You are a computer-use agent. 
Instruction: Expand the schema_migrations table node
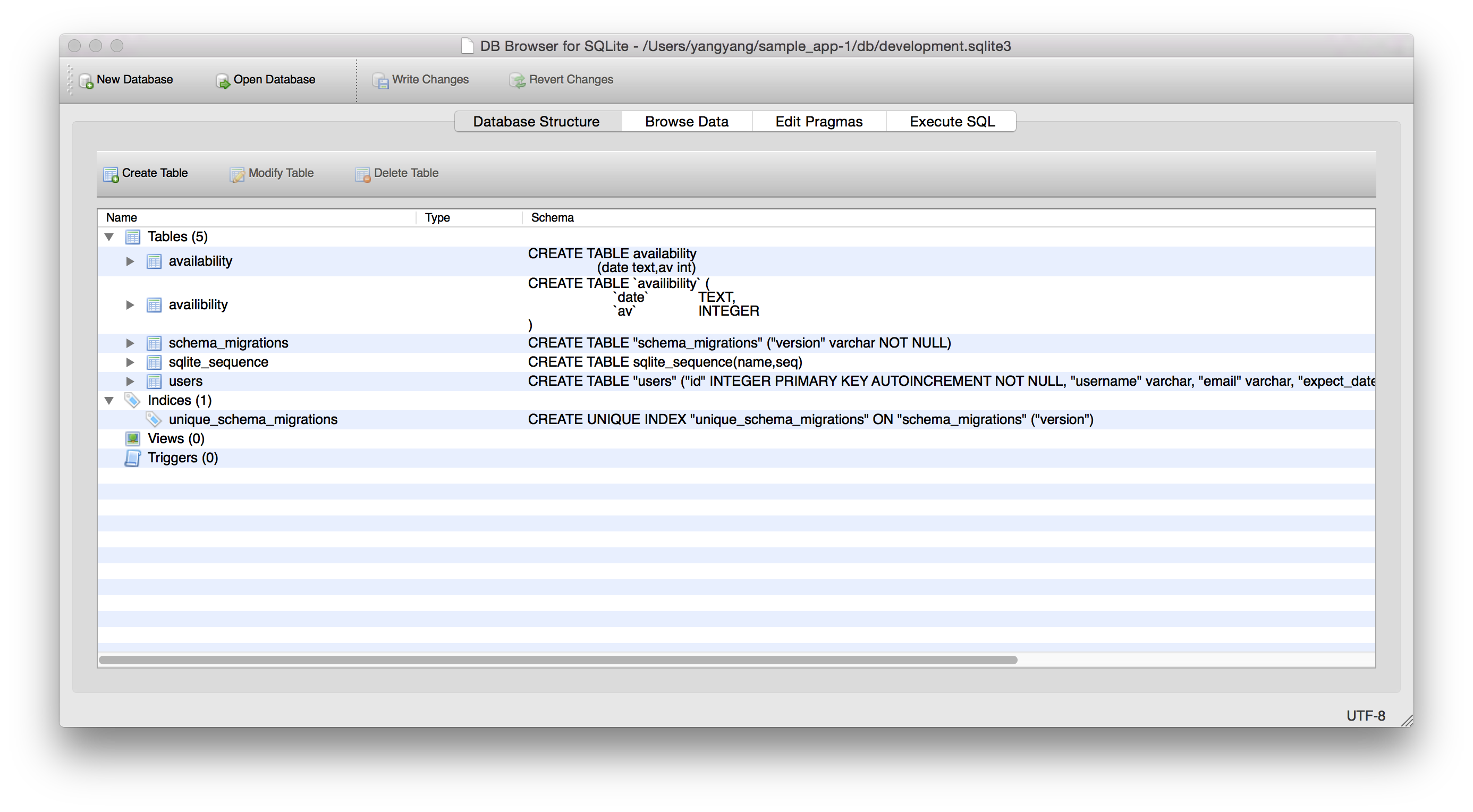tap(130, 343)
